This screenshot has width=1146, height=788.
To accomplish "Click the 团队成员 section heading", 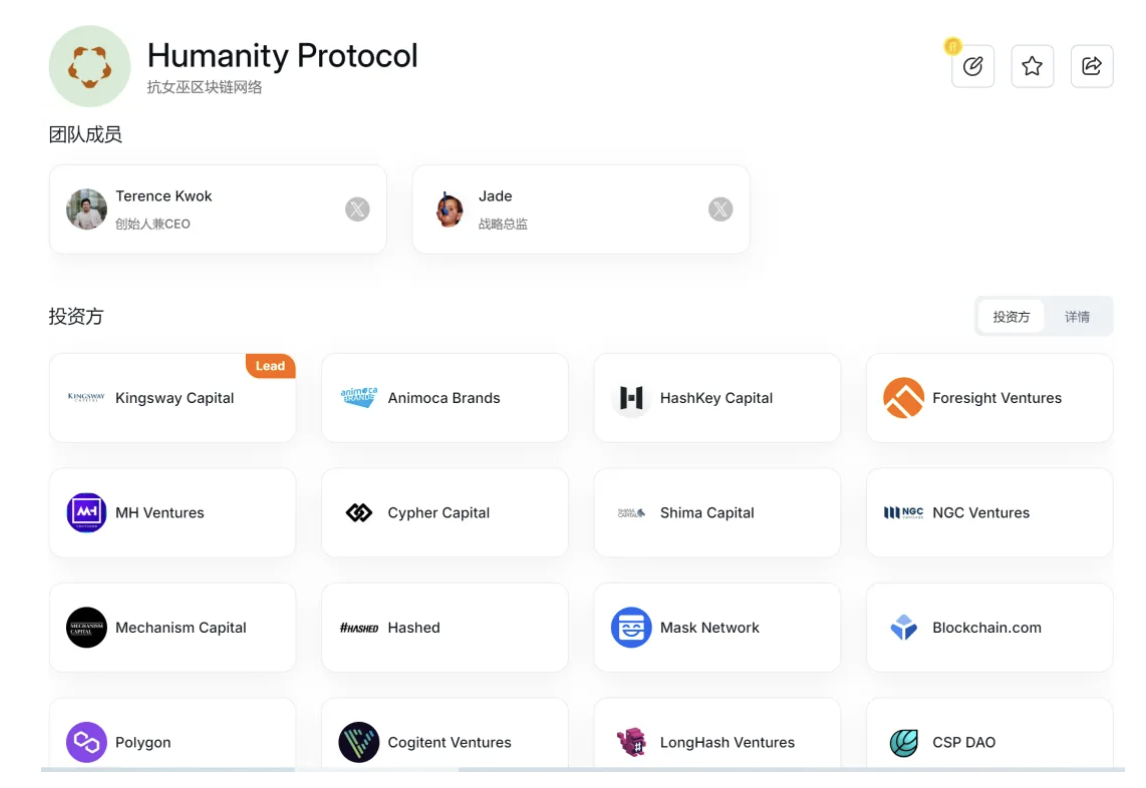I will click(86, 135).
